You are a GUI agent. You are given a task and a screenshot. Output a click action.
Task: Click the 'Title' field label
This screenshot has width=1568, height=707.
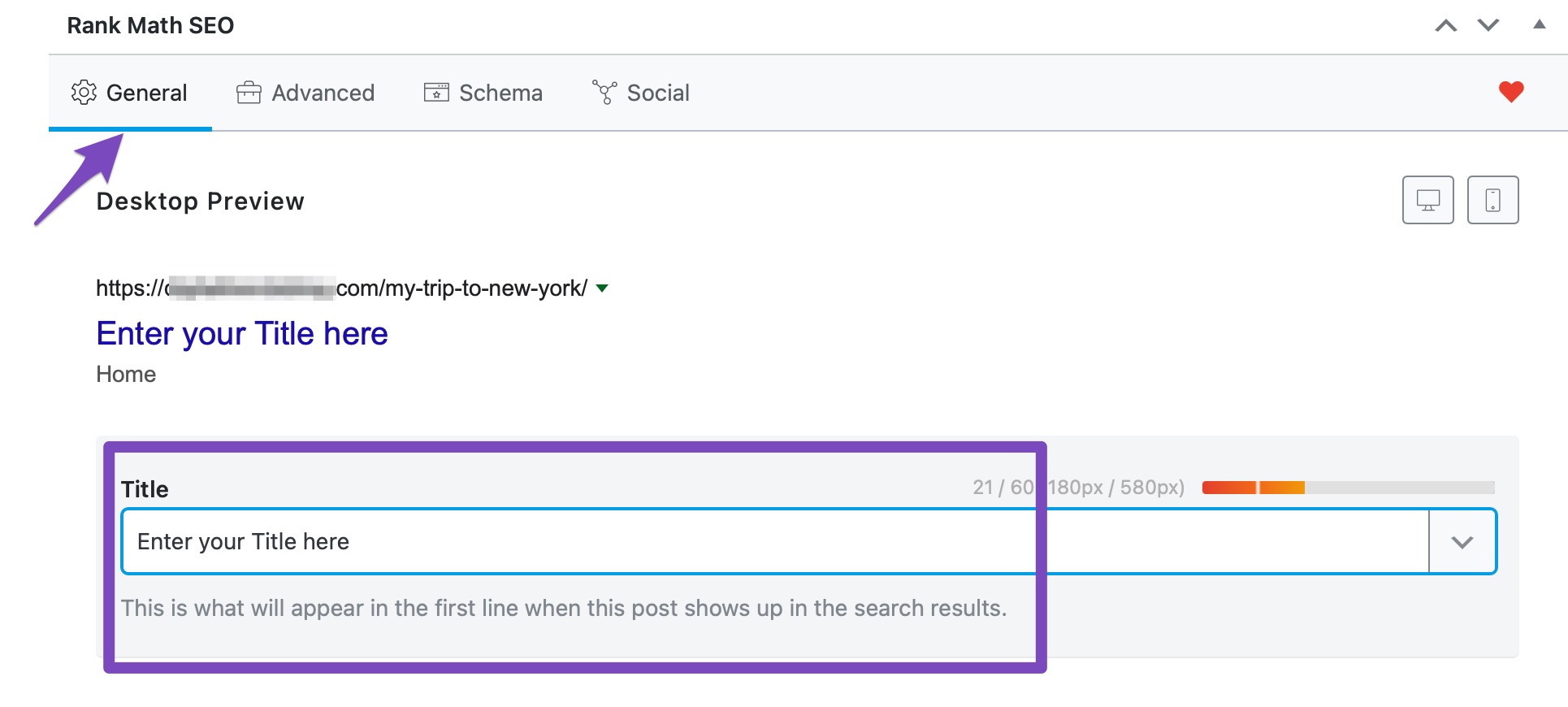[x=145, y=489]
